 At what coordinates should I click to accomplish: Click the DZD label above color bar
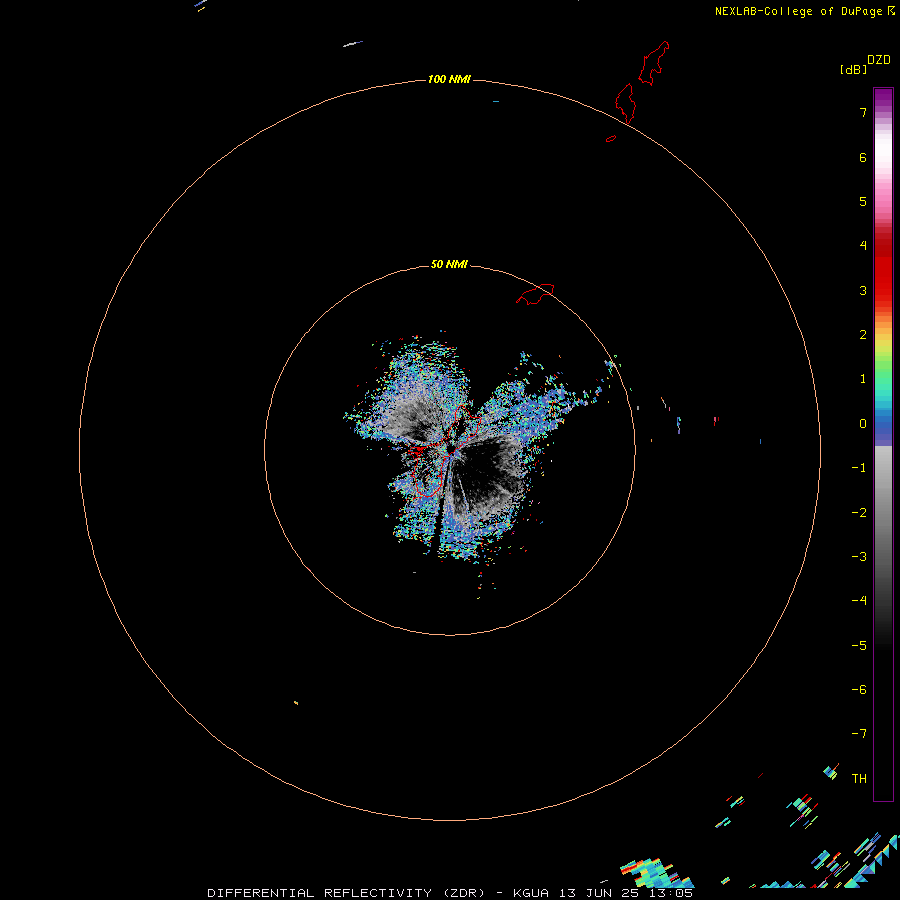click(x=879, y=60)
